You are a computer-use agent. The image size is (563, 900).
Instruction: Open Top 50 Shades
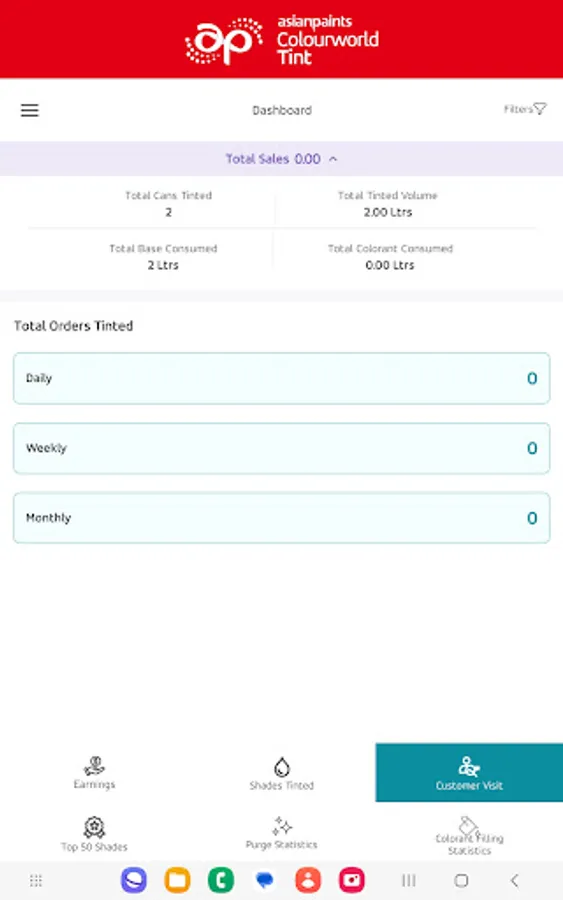tap(94, 835)
